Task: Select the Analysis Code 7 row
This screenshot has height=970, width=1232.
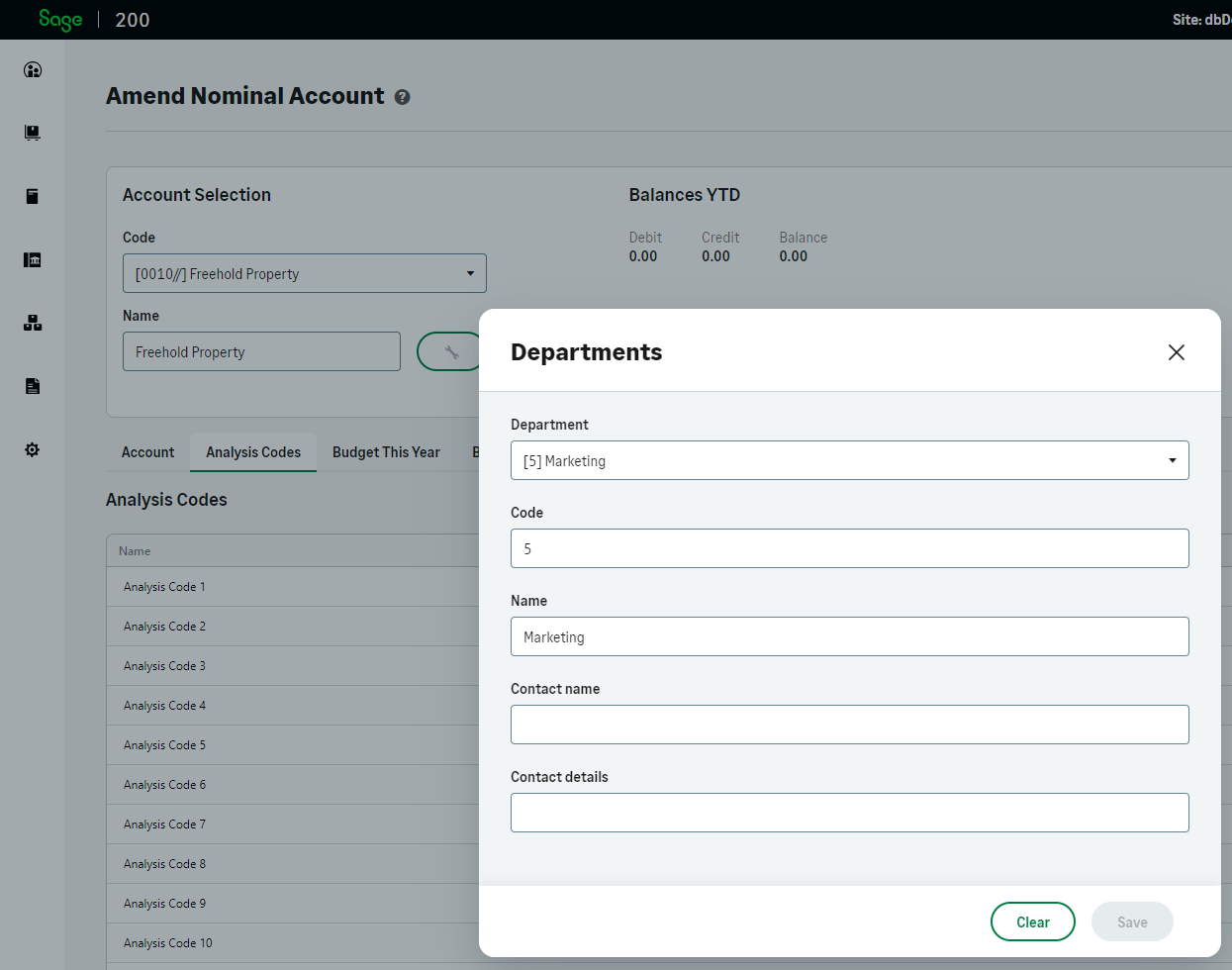Action: [x=293, y=824]
